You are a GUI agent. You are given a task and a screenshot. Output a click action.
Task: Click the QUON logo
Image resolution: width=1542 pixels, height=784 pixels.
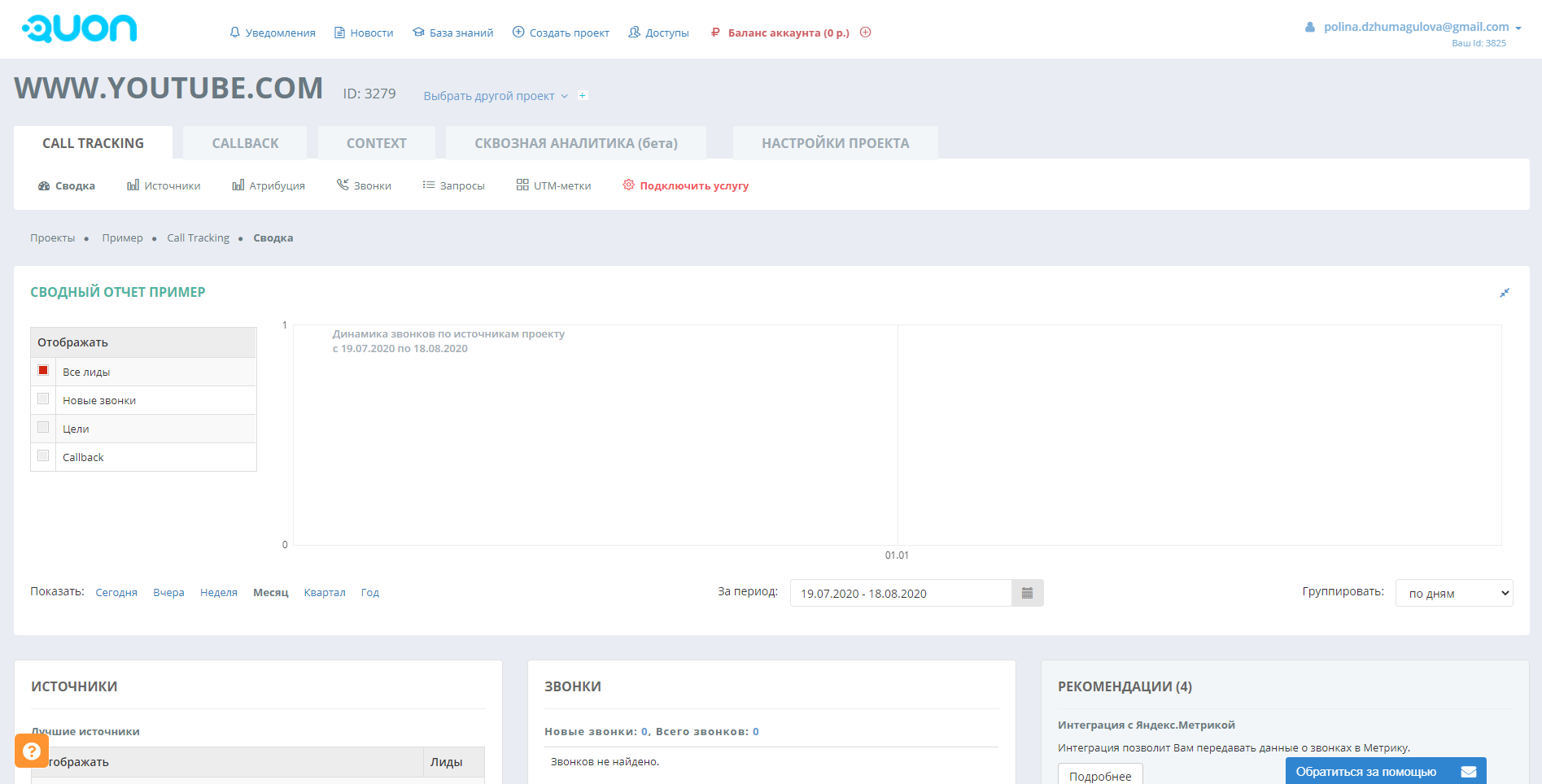[80, 28]
